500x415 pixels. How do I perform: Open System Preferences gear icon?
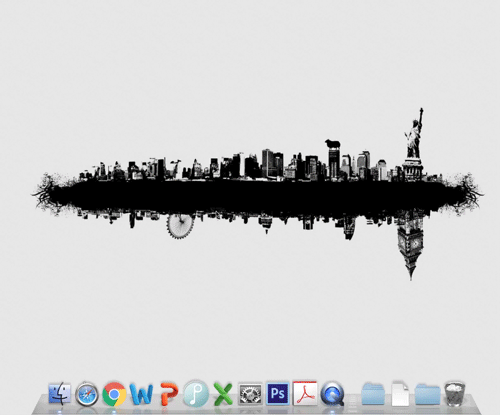(x=251, y=394)
